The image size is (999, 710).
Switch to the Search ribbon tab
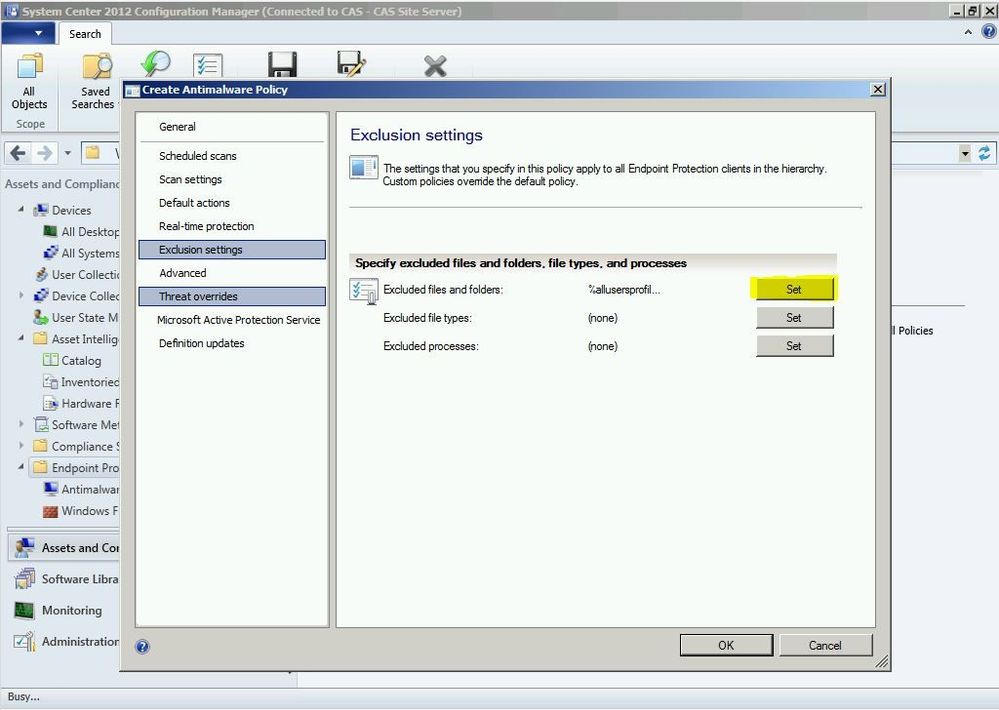(x=85, y=34)
